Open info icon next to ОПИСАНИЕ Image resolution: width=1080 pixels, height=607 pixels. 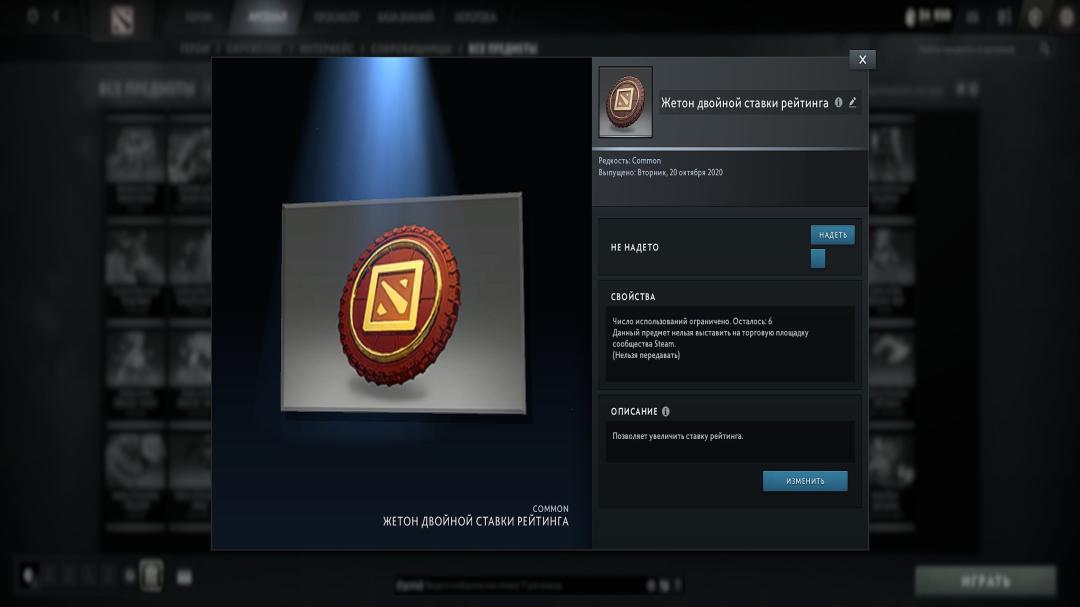tap(665, 411)
